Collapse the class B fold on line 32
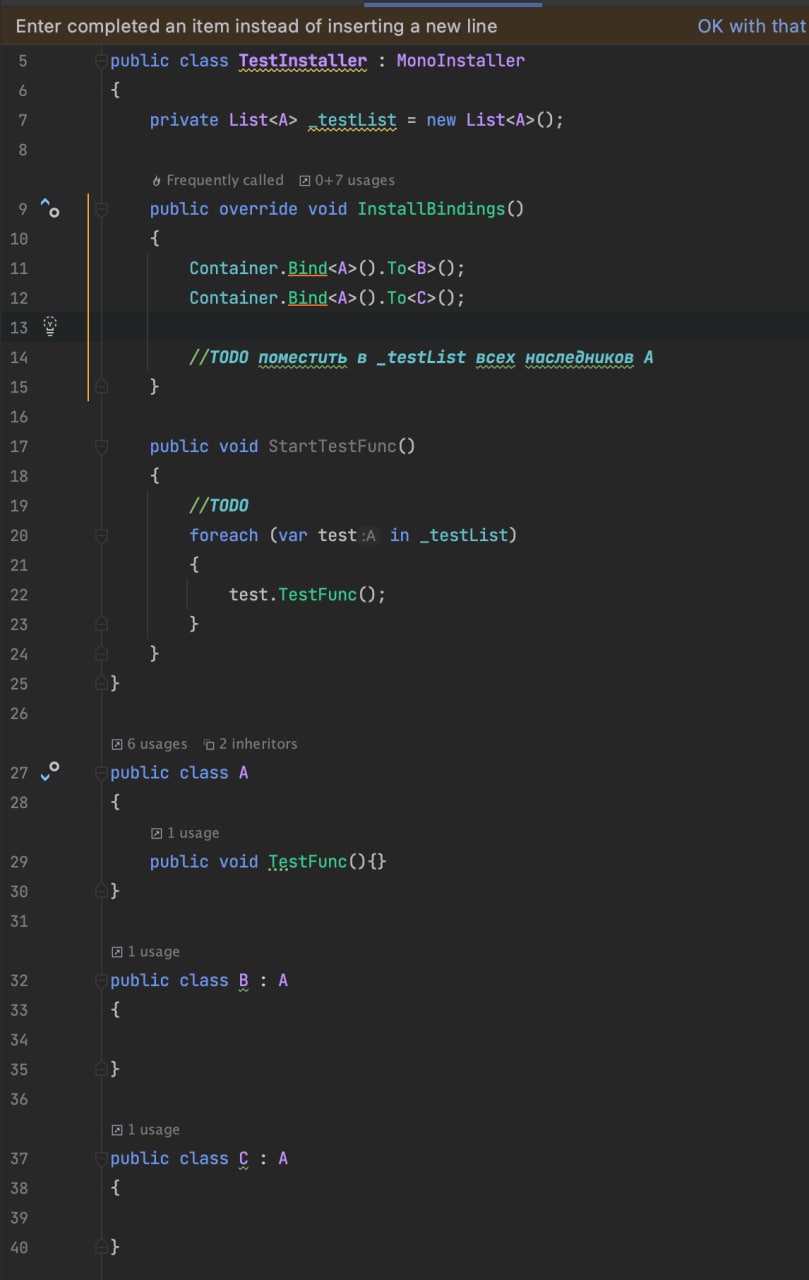The height and width of the screenshot is (1280, 809). point(101,981)
